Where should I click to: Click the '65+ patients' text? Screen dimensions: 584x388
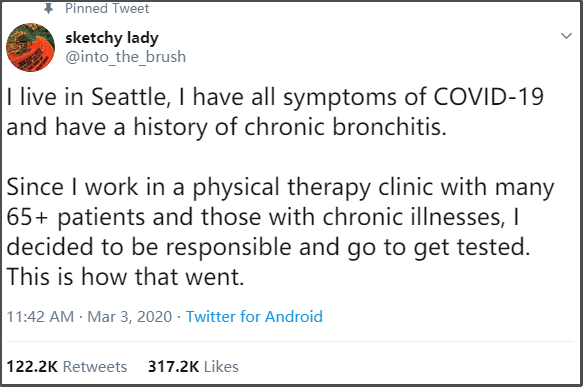[76, 217]
